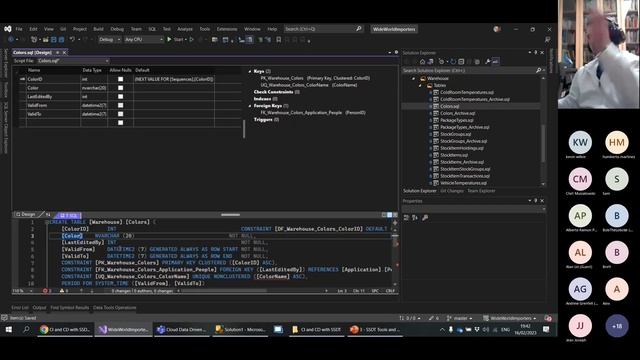Click the Visual Studio logo icon

coord(7,29)
